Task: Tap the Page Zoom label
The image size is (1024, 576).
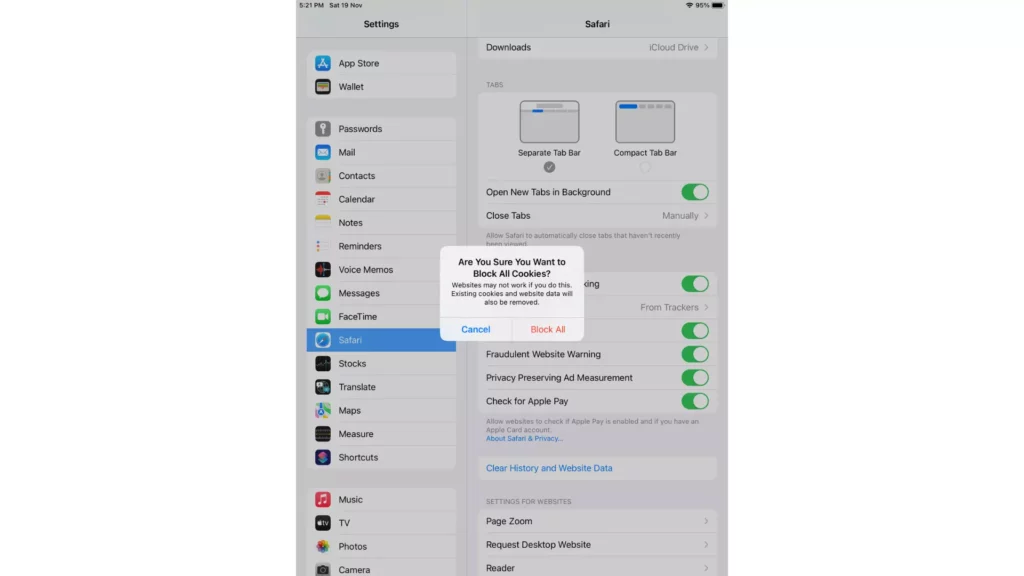Action: 509,521
